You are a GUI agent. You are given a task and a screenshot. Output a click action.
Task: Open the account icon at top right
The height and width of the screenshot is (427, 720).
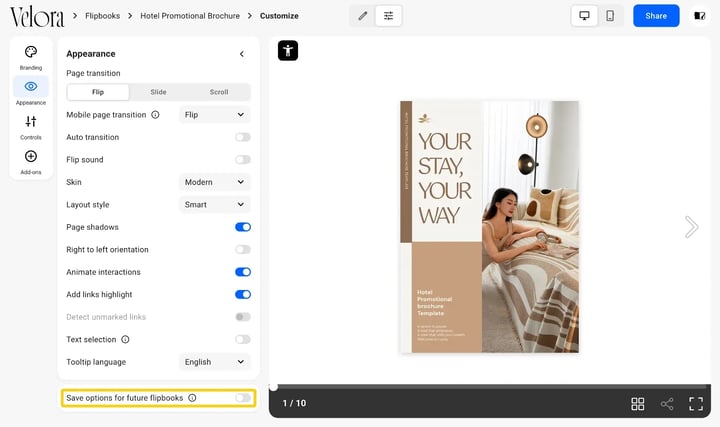[x=699, y=16]
